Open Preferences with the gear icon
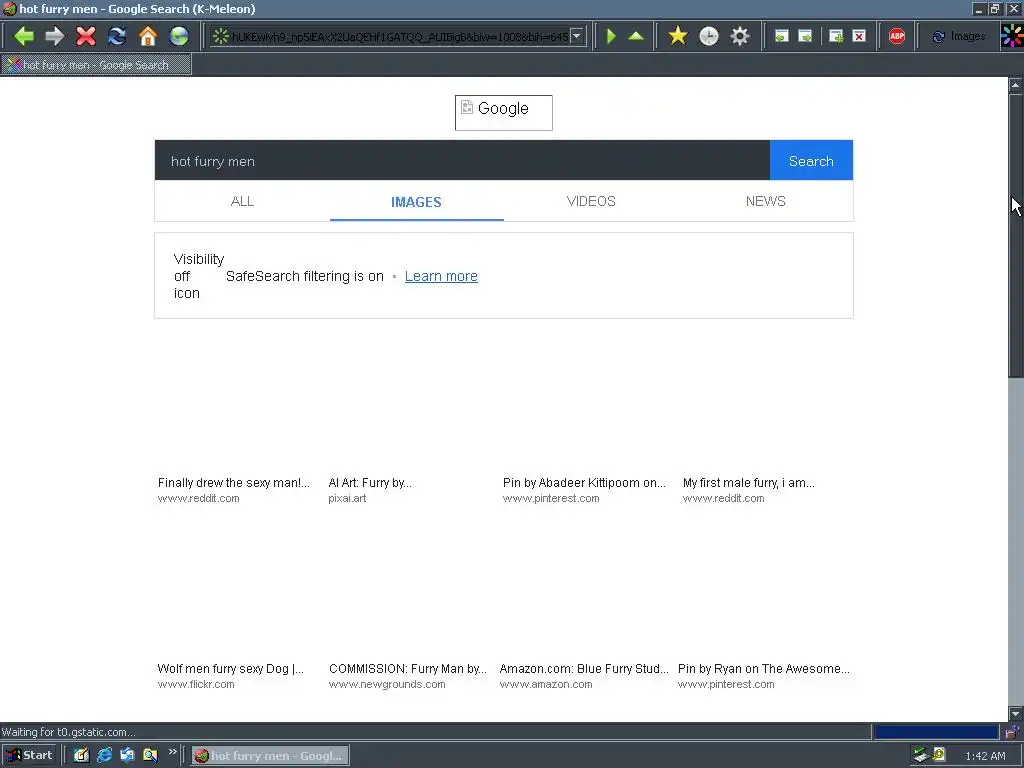The image size is (1024, 768). point(739,36)
